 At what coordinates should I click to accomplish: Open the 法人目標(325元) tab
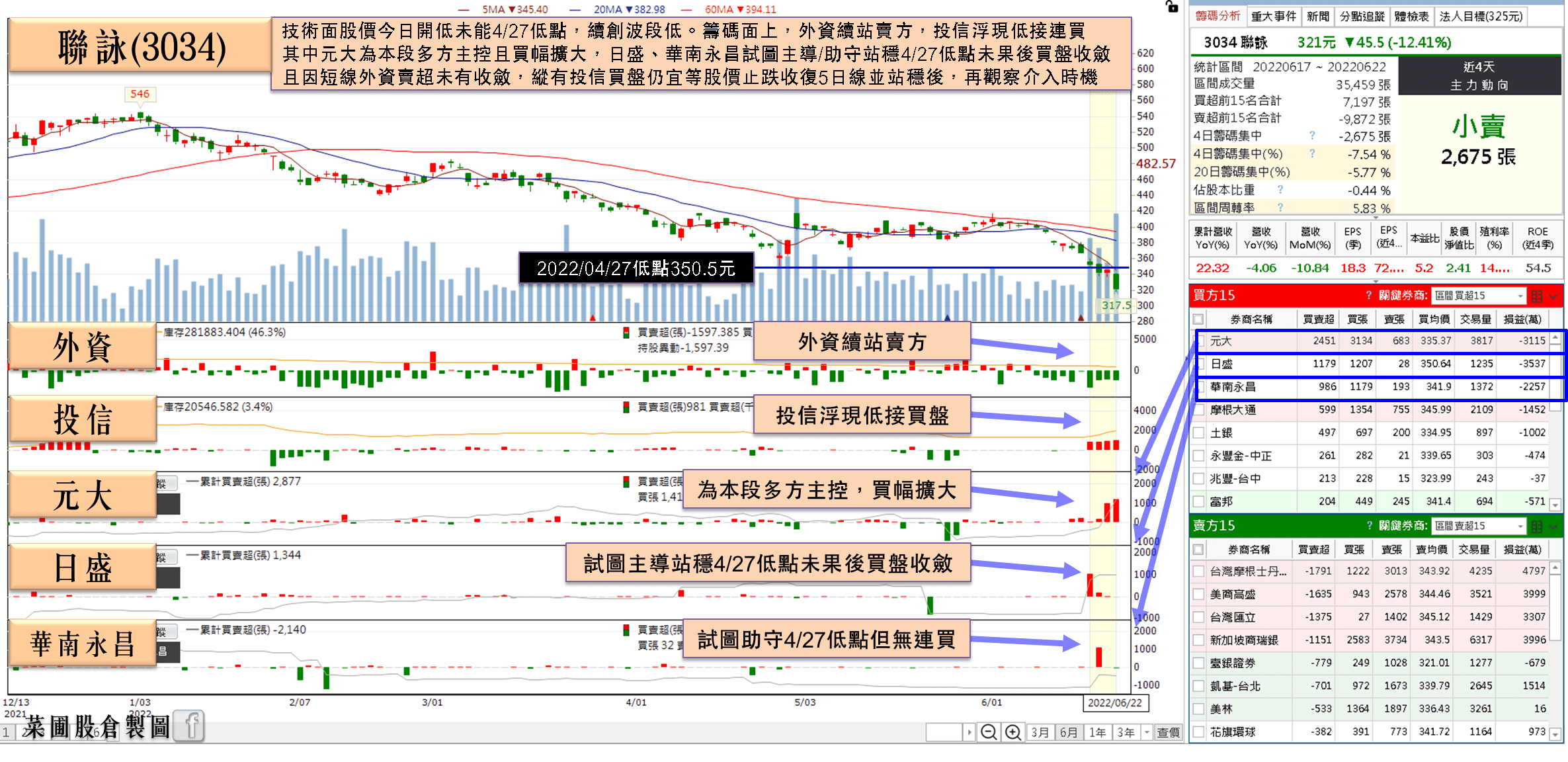(x=1481, y=17)
